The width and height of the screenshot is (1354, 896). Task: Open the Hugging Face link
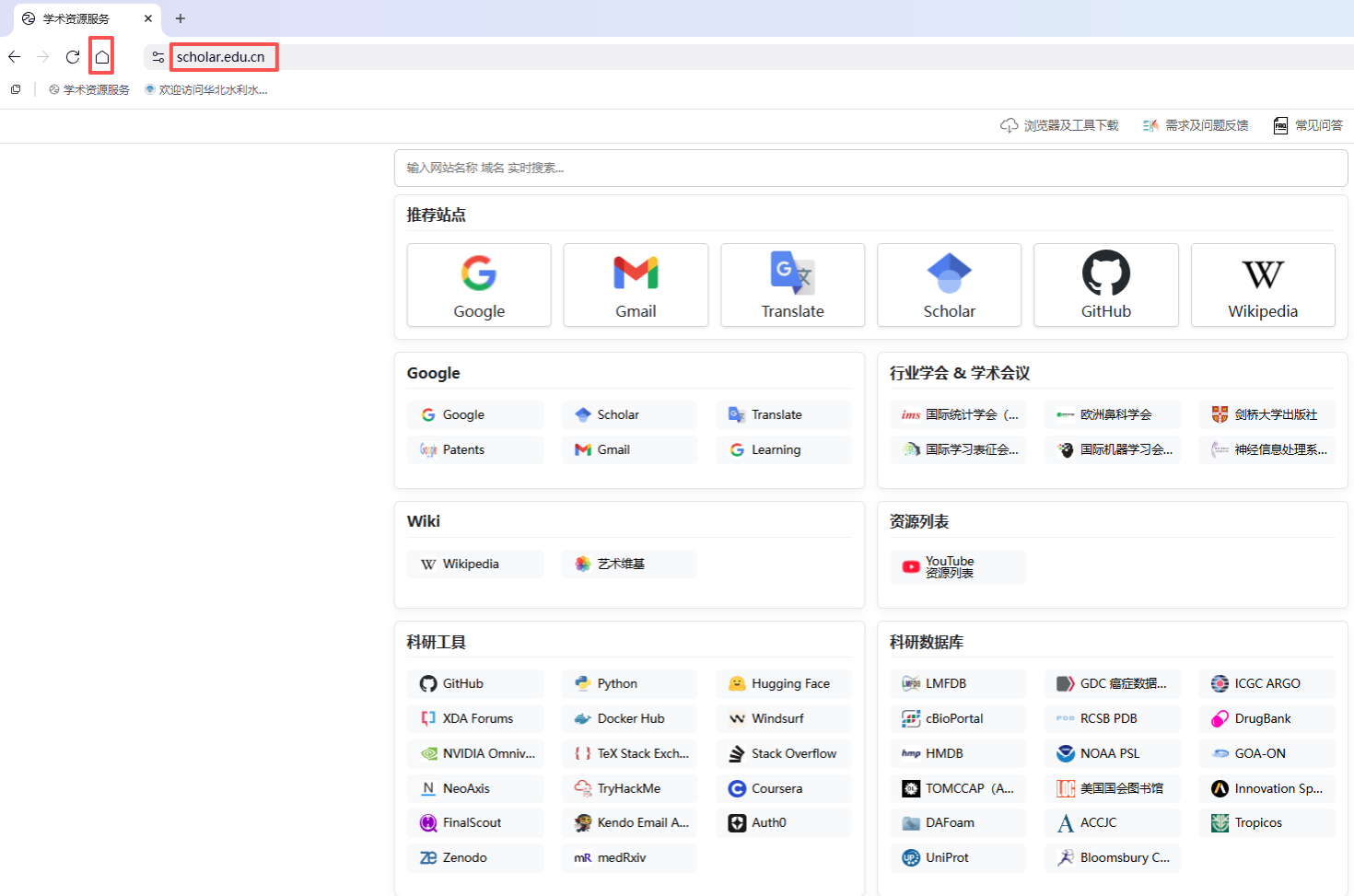tap(784, 683)
